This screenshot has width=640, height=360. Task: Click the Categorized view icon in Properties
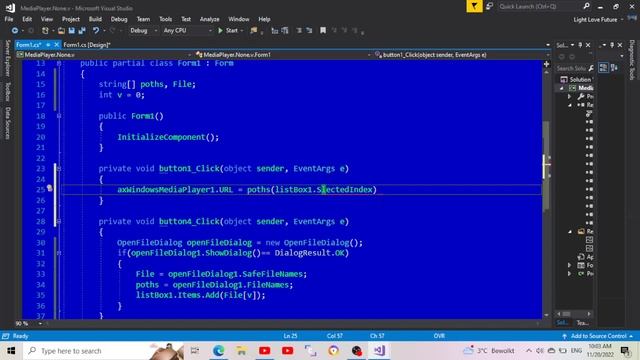[x=603, y=68]
